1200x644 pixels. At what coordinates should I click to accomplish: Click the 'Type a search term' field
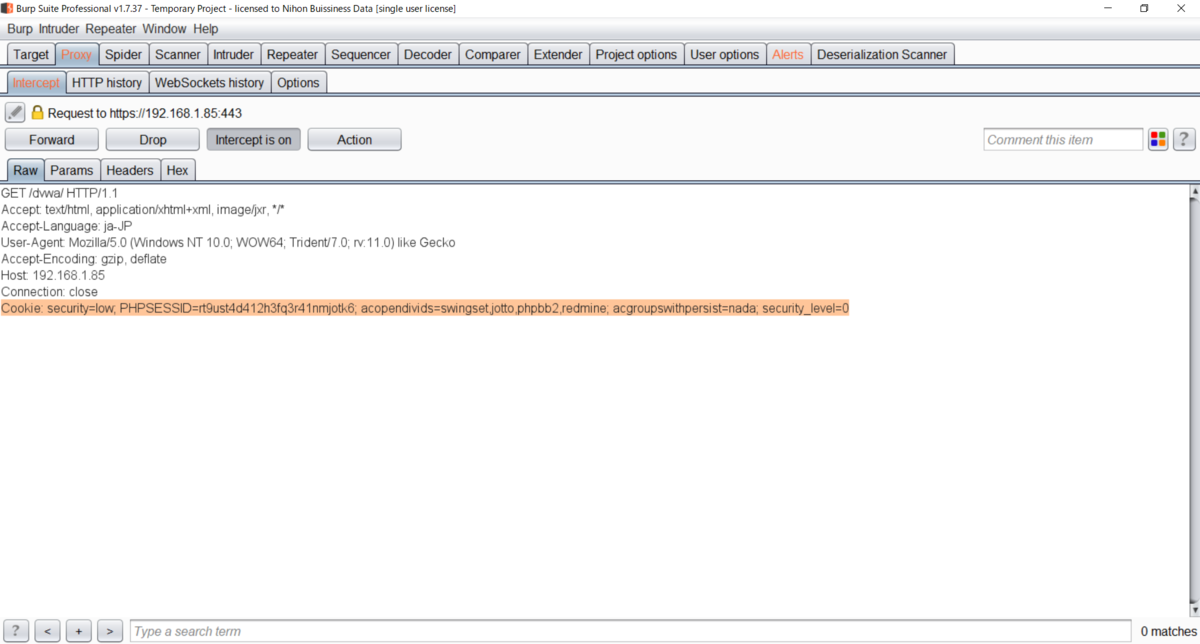pos(632,631)
